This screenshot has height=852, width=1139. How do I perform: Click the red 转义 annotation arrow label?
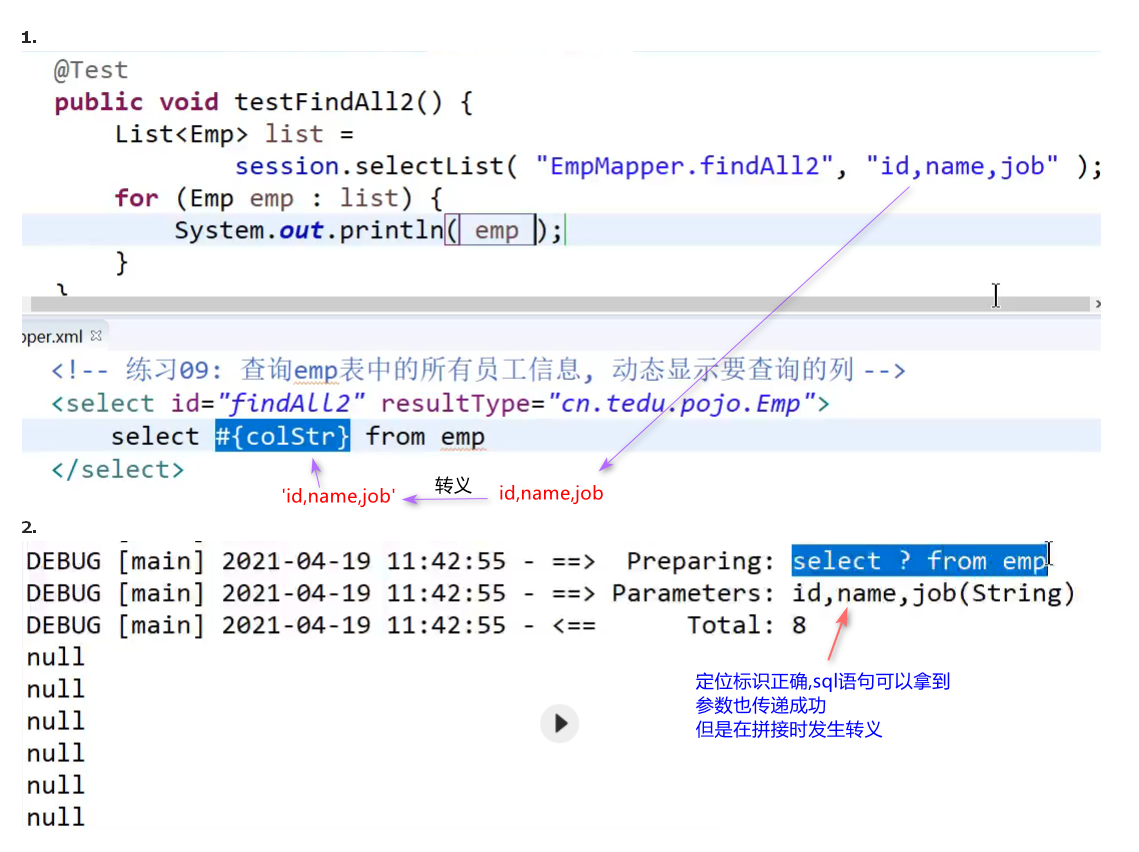coord(453,486)
